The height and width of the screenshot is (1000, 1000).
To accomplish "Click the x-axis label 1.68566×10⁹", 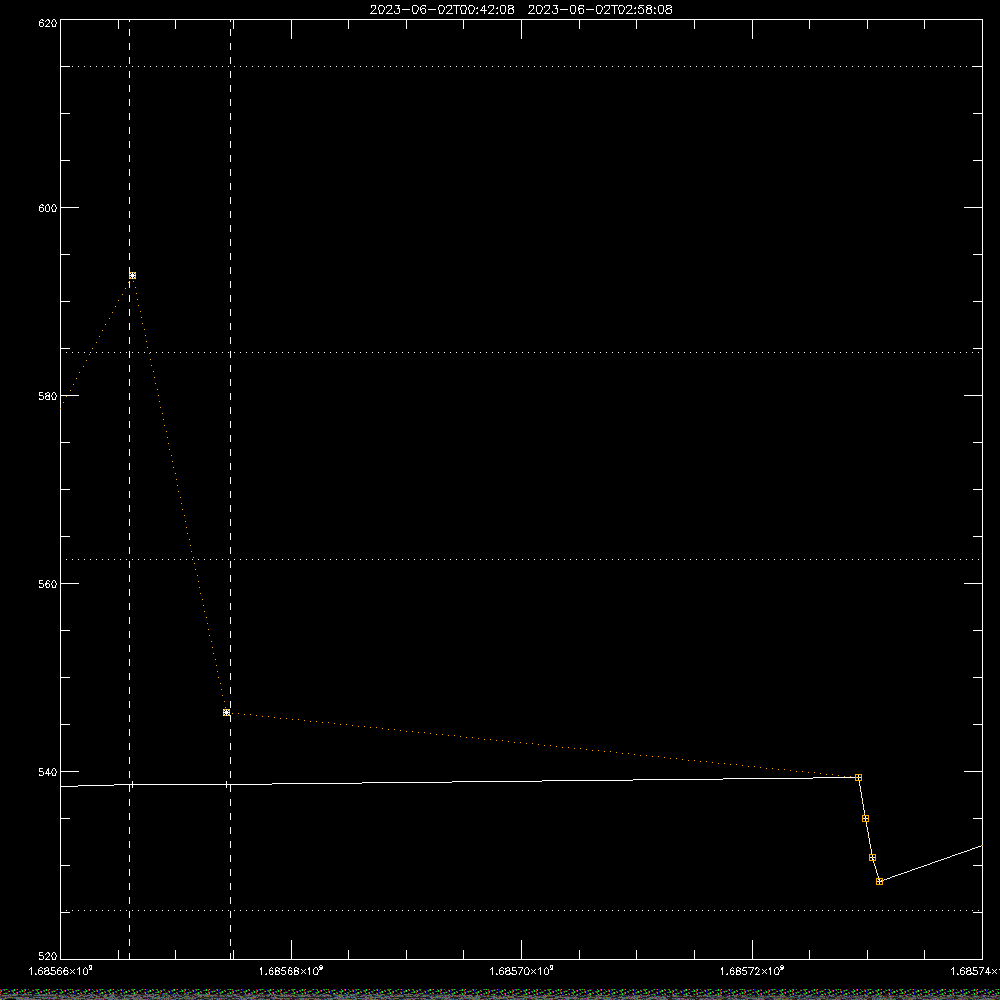I will pos(61,971).
